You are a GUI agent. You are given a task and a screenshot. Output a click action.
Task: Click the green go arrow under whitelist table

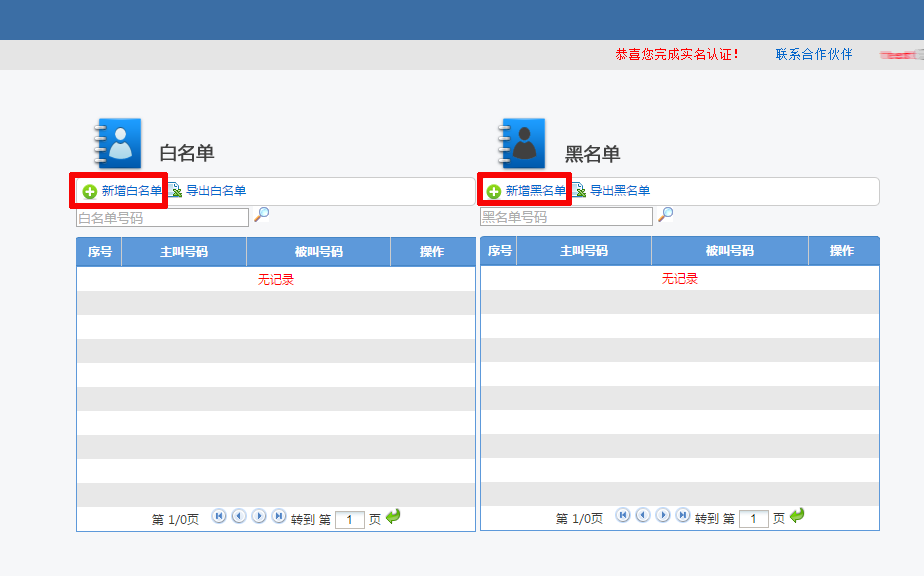(x=390, y=516)
